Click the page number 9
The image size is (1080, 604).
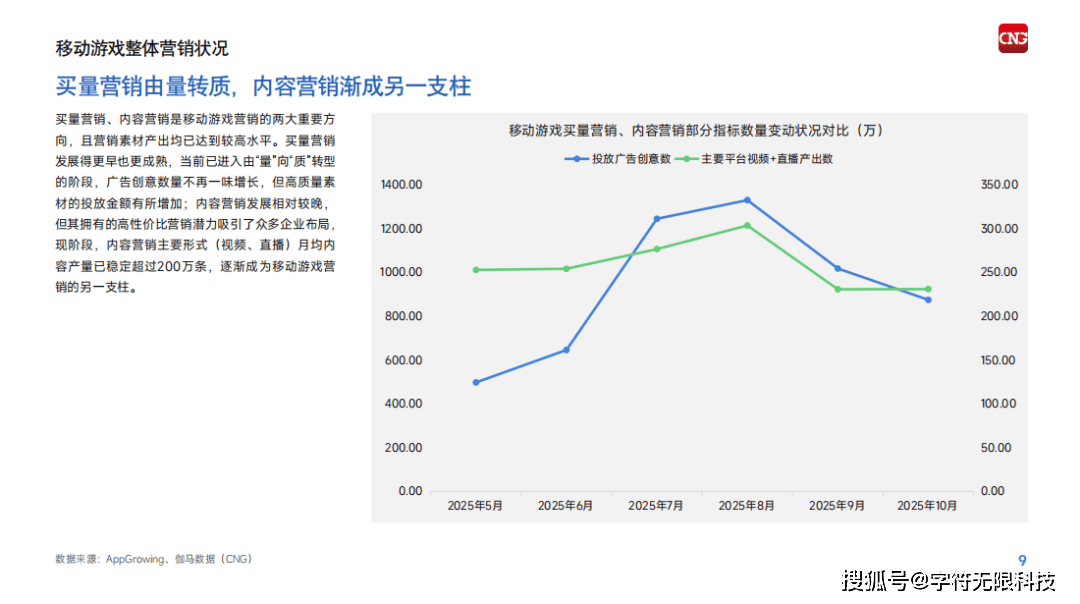(x=1022, y=559)
